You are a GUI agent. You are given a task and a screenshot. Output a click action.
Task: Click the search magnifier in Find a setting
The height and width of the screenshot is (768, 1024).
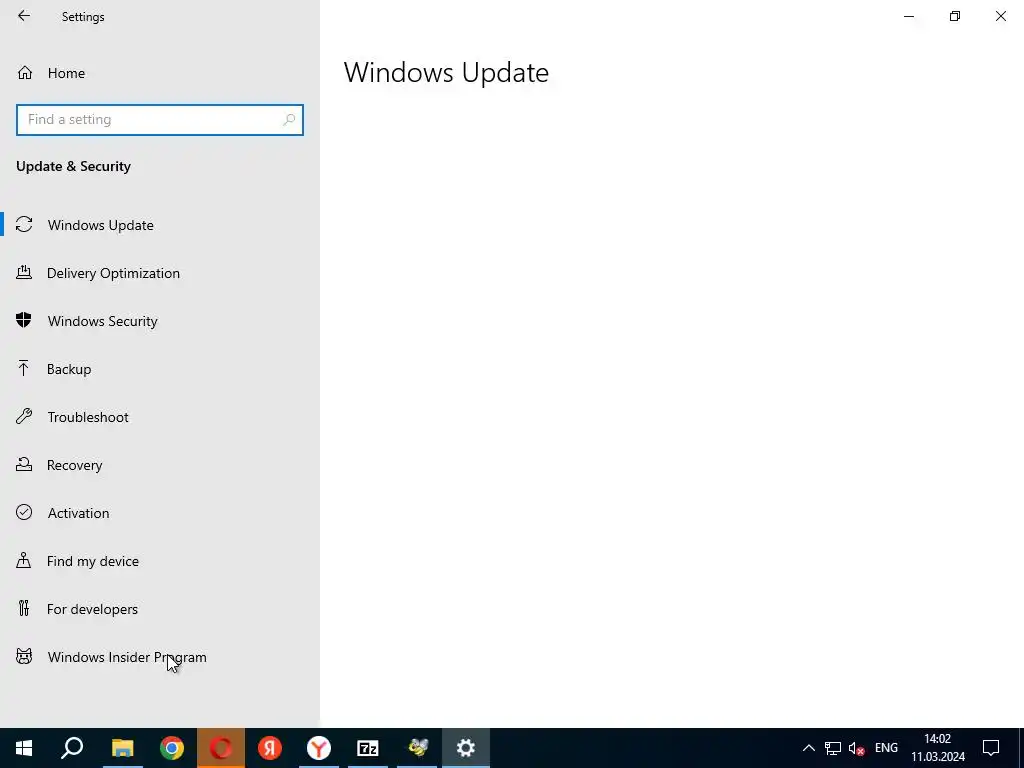coord(289,120)
